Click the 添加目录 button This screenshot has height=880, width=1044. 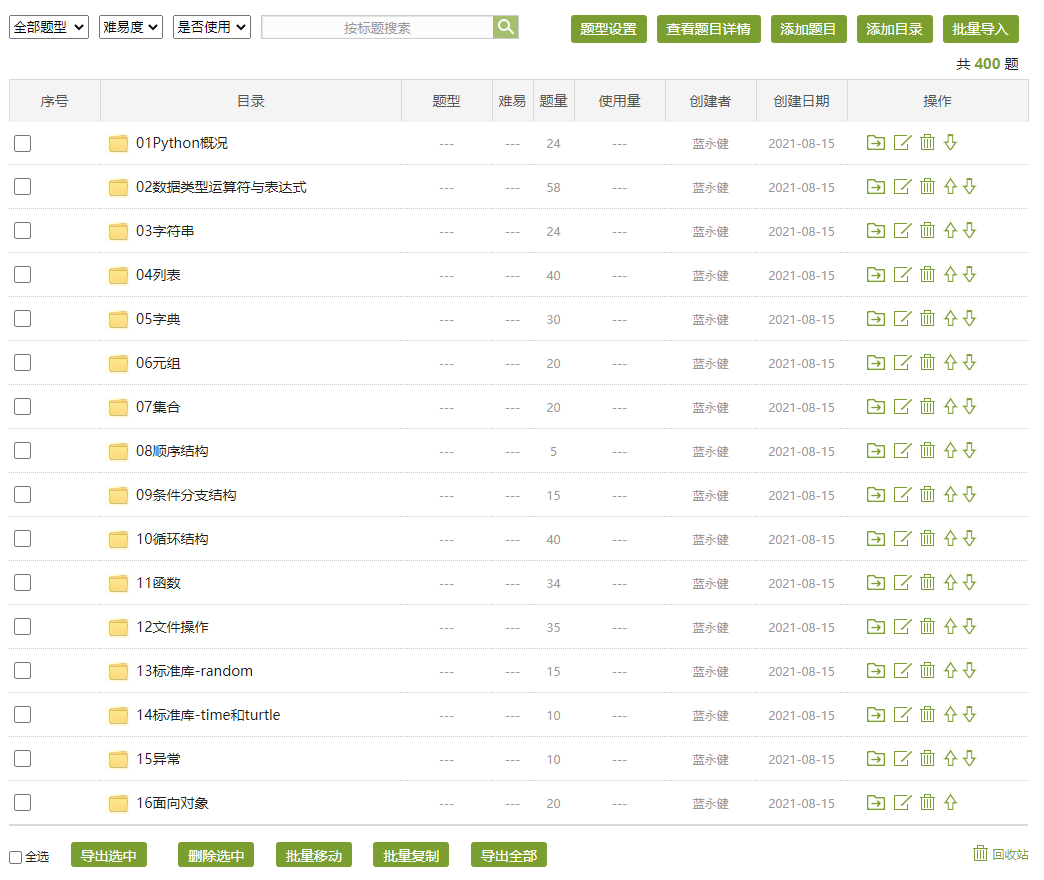[894, 29]
